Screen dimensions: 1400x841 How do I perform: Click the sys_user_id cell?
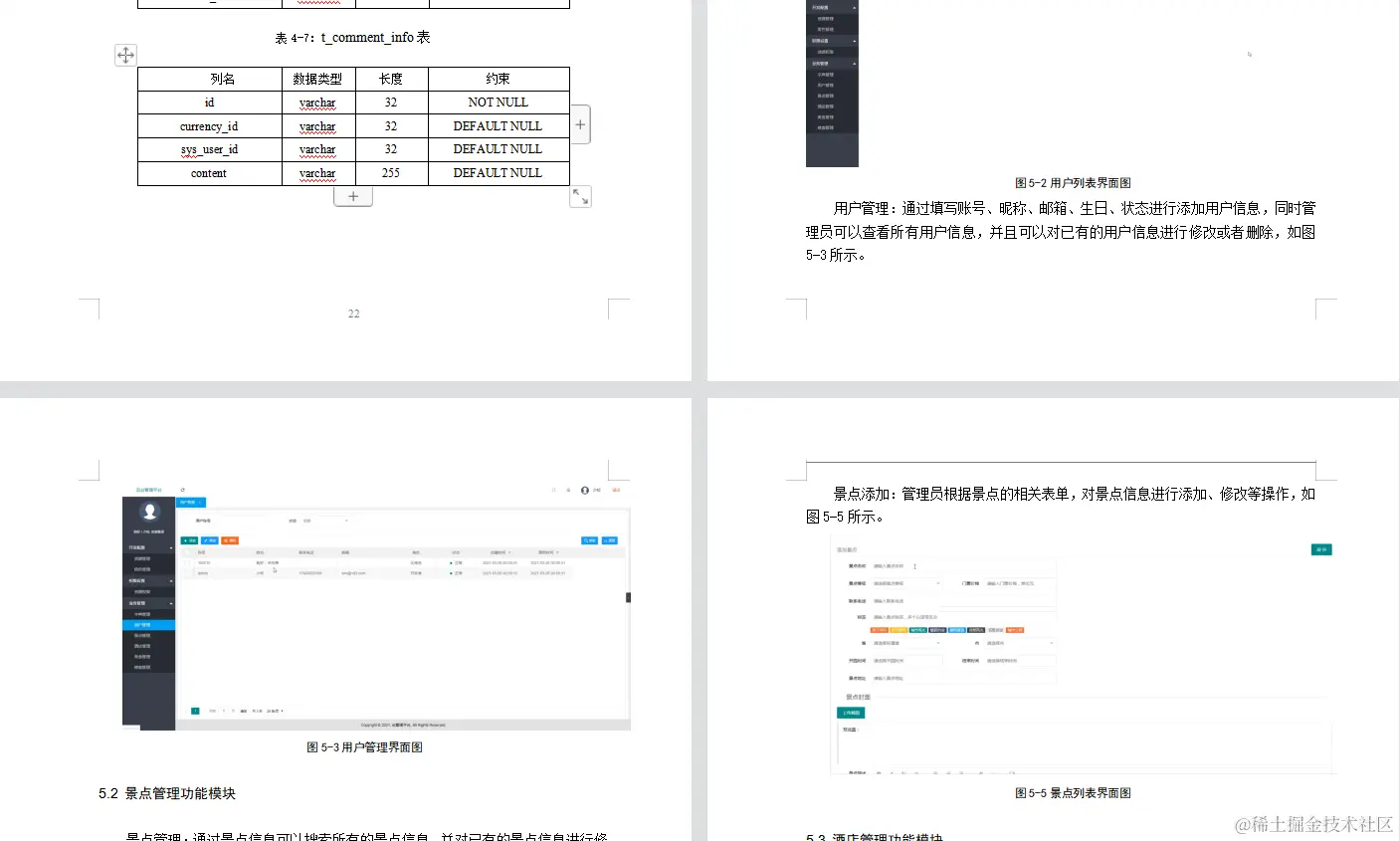(210, 149)
